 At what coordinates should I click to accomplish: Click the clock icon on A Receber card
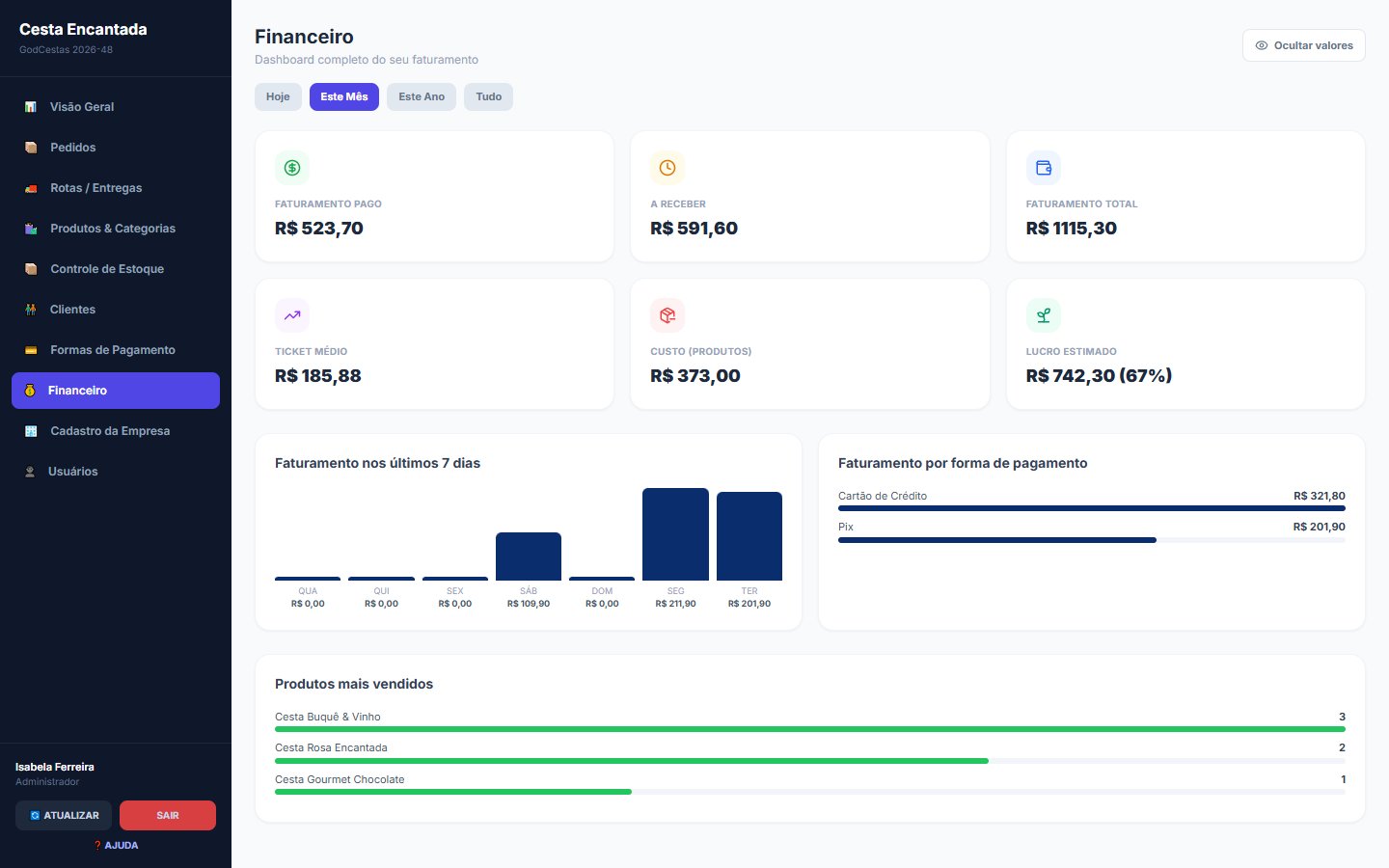(667, 168)
